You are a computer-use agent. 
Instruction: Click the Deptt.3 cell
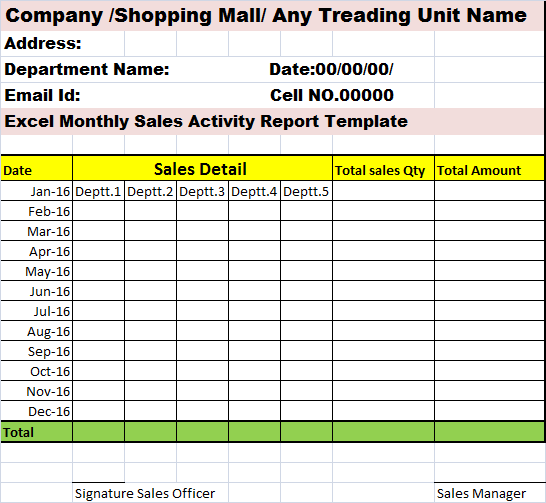pos(203,191)
